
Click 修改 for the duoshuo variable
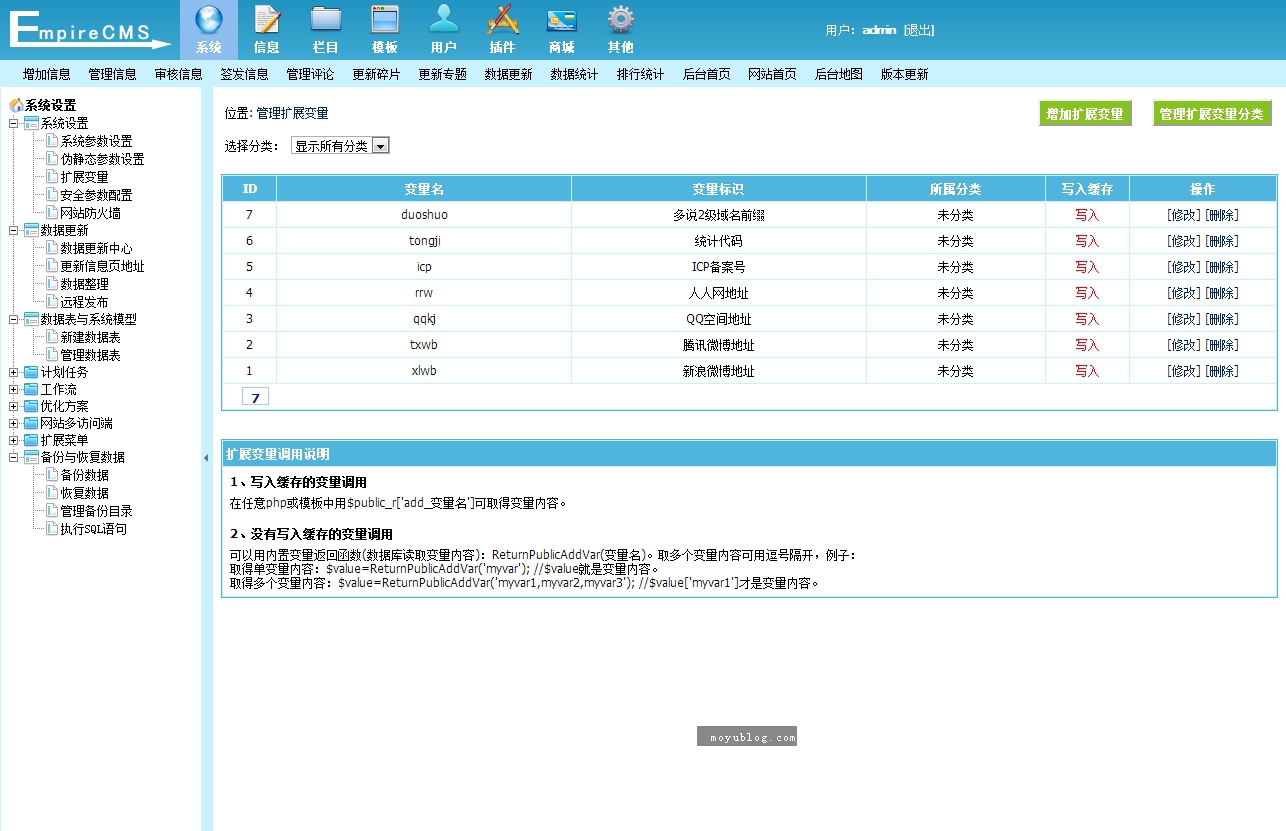pos(1183,215)
